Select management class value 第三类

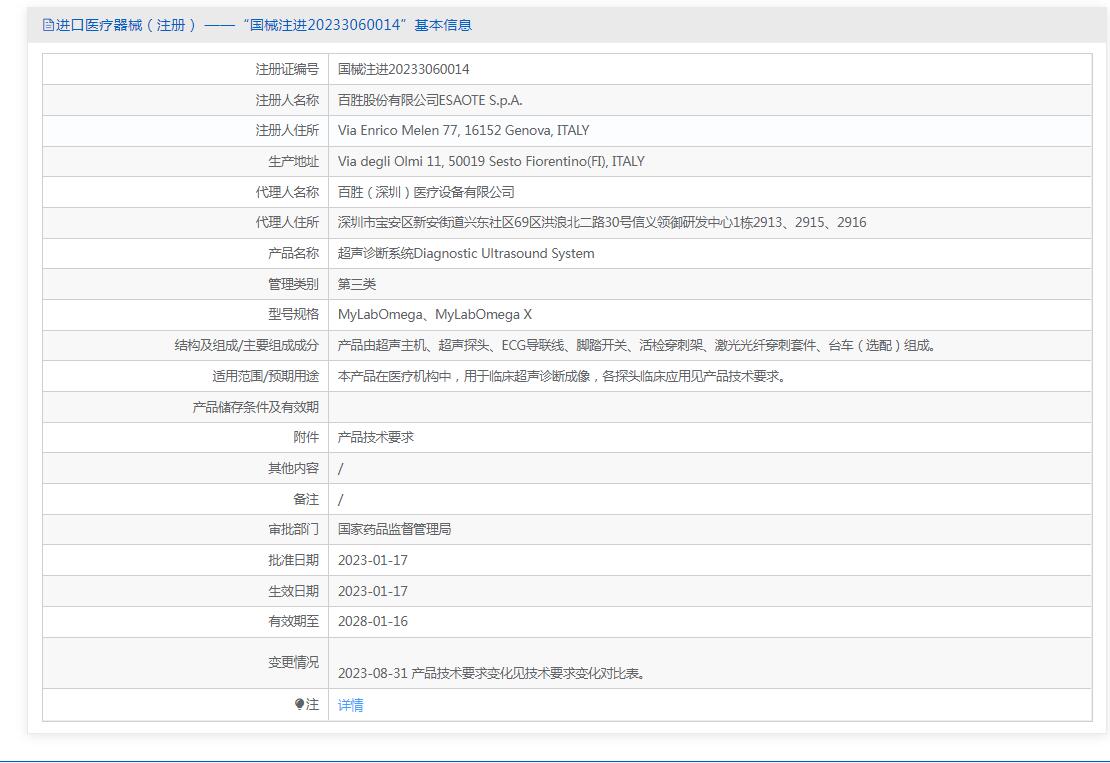pos(357,284)
